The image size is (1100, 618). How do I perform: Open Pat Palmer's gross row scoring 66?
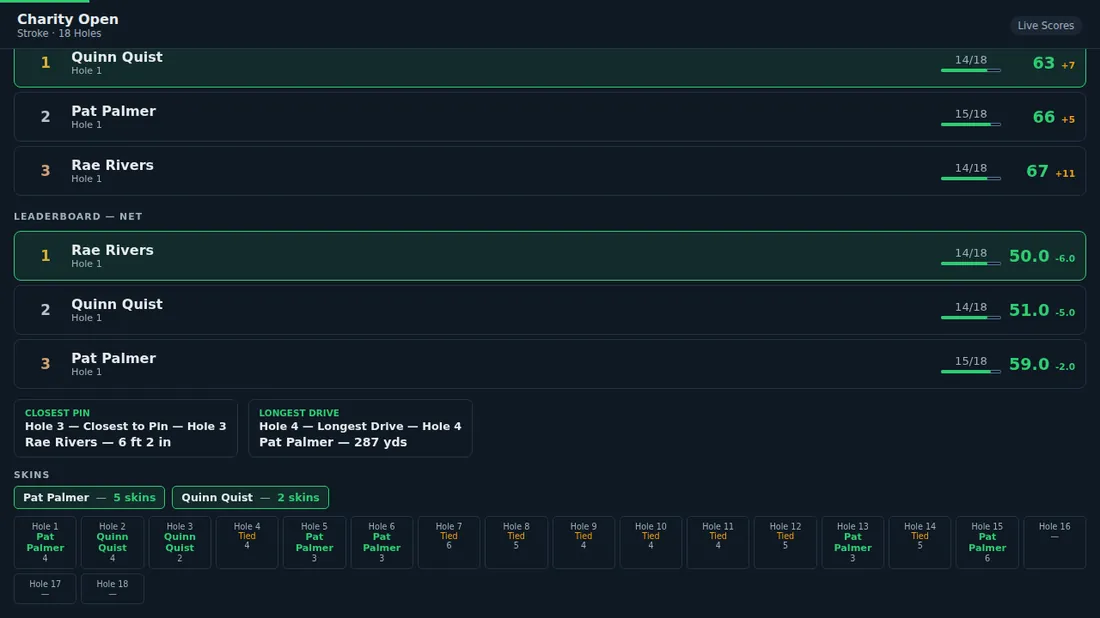tap(550, 117)
